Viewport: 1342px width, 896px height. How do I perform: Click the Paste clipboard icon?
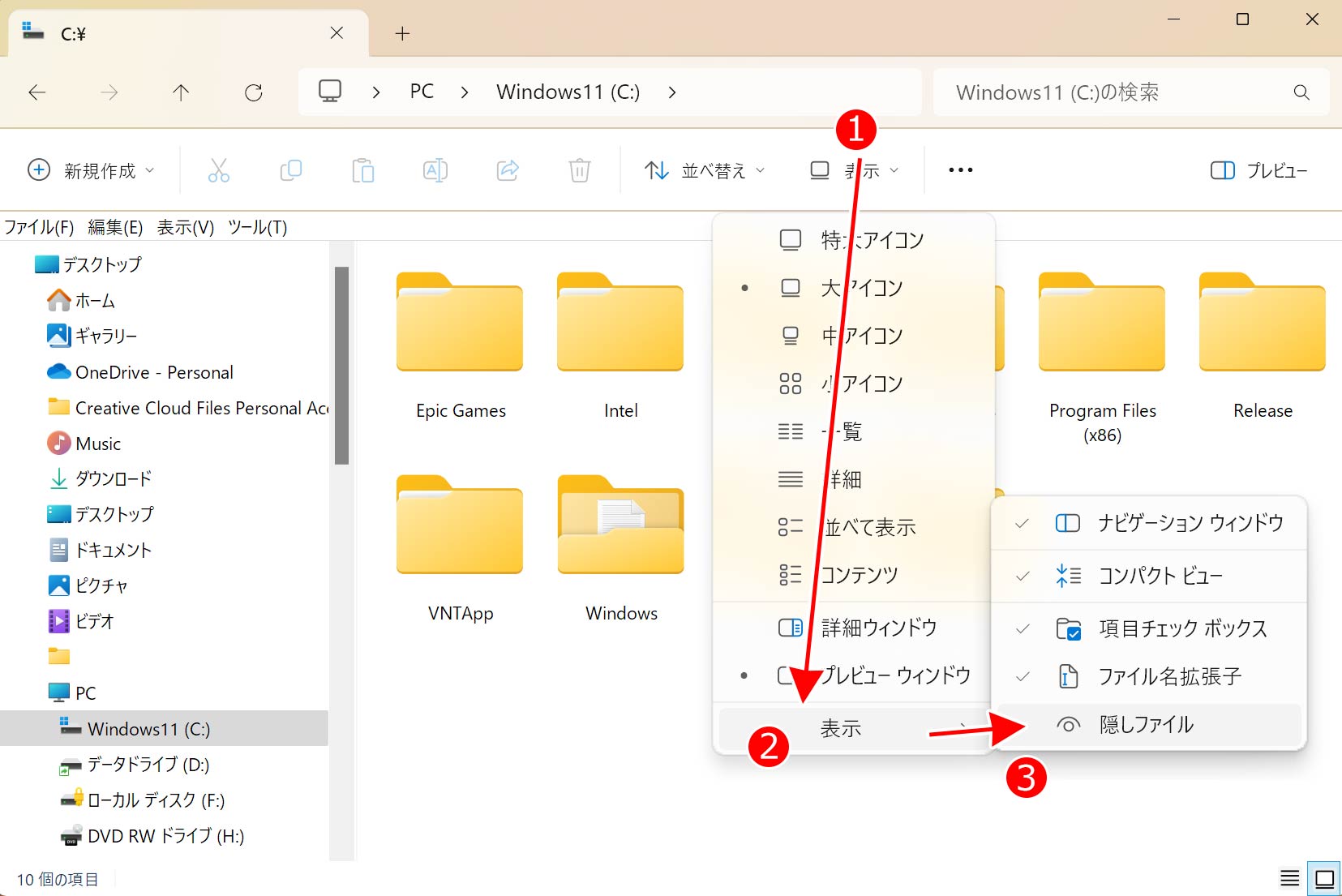tap(362, 170)
